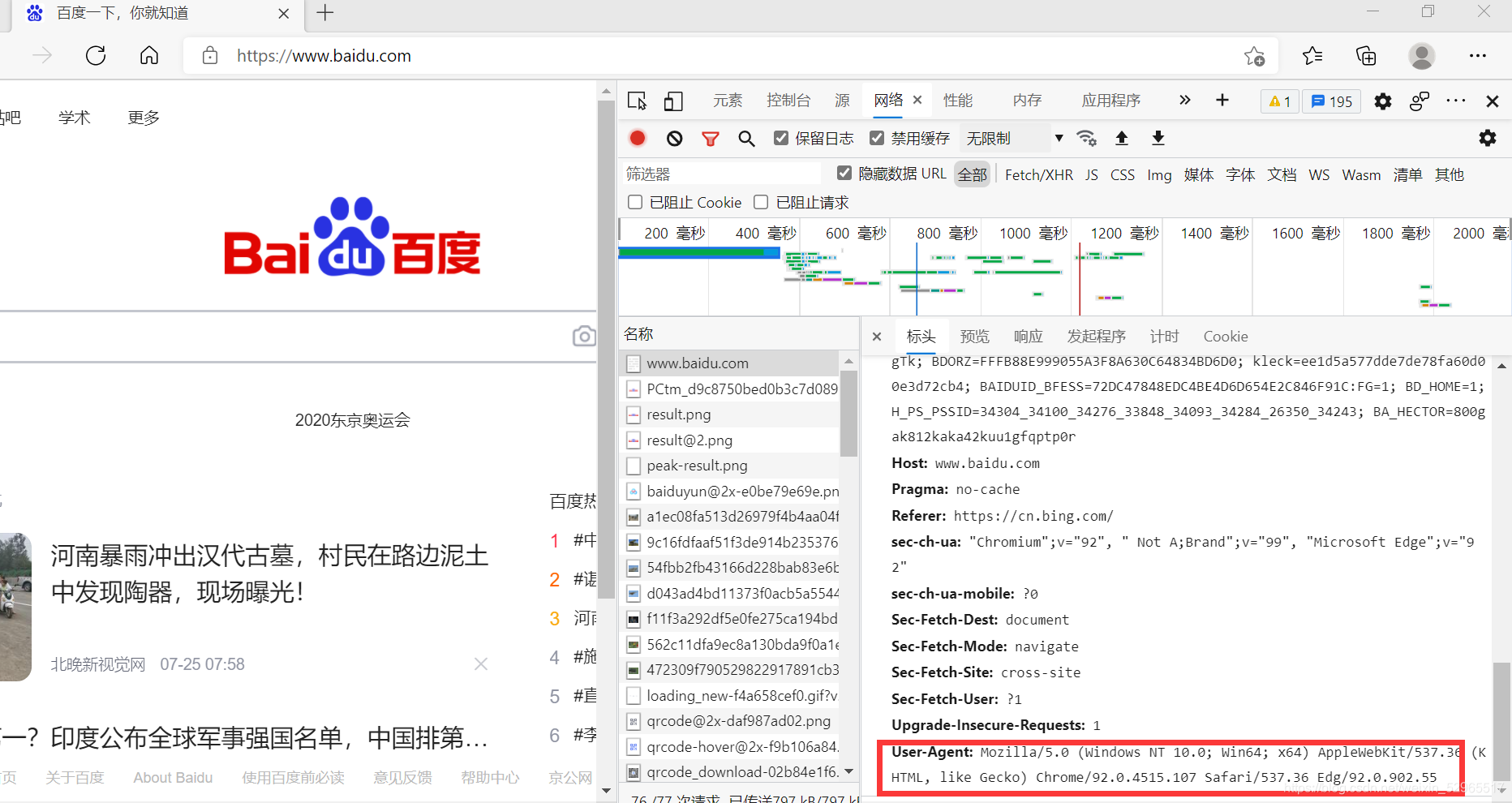Toggle the 隐藏数据 URL checkbox

[x=844, y=173]
